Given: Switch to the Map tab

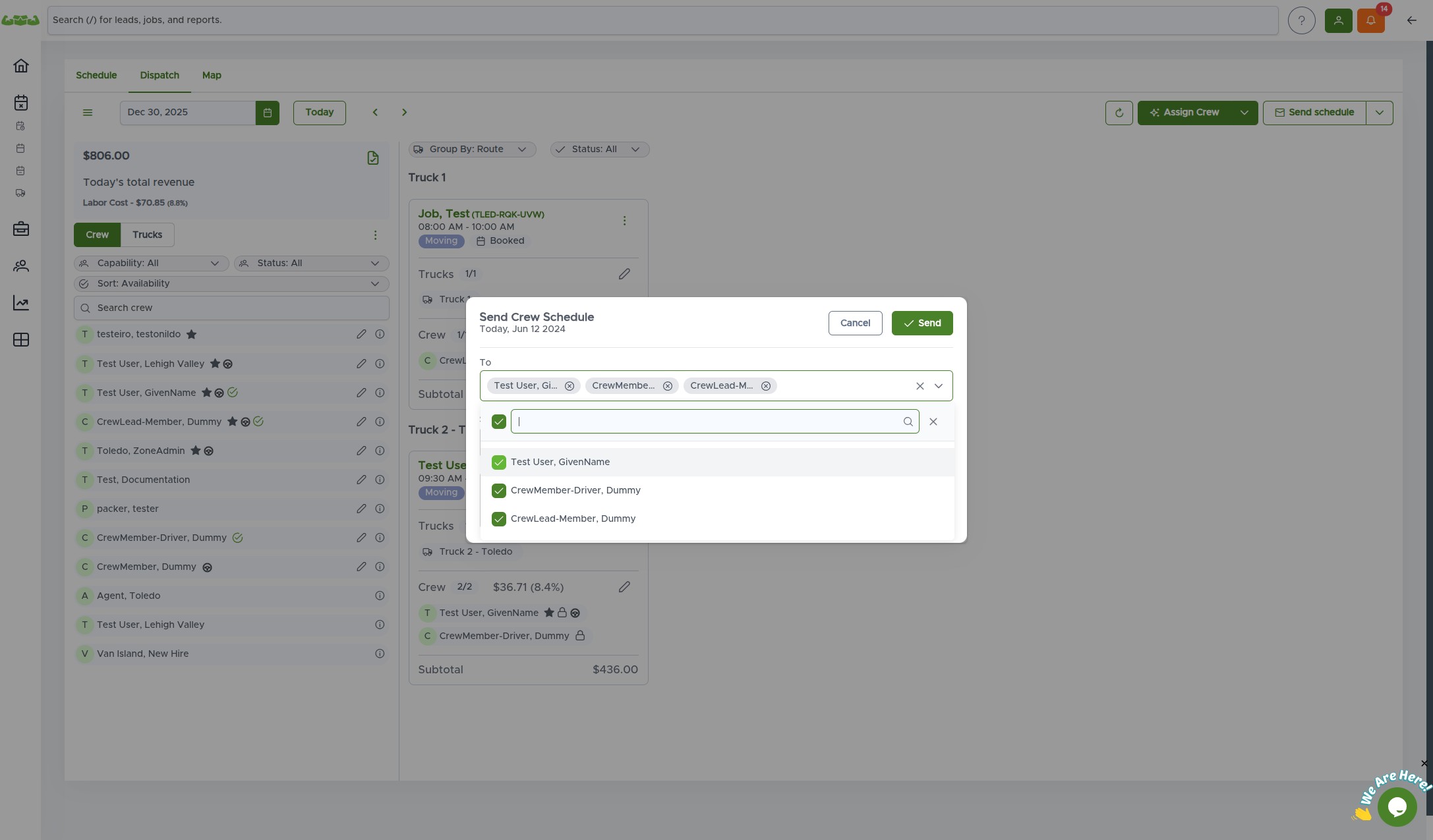Looking at the screenshot, I should [212, 76].
